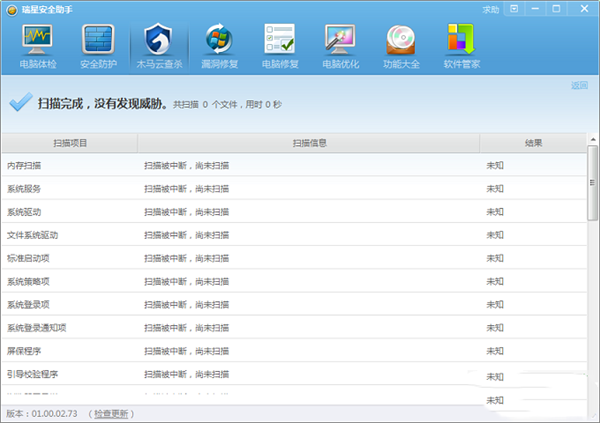The height and width of the screenshot is (423, 600).
Task: Click 返回 to go back
Action: 579,86
